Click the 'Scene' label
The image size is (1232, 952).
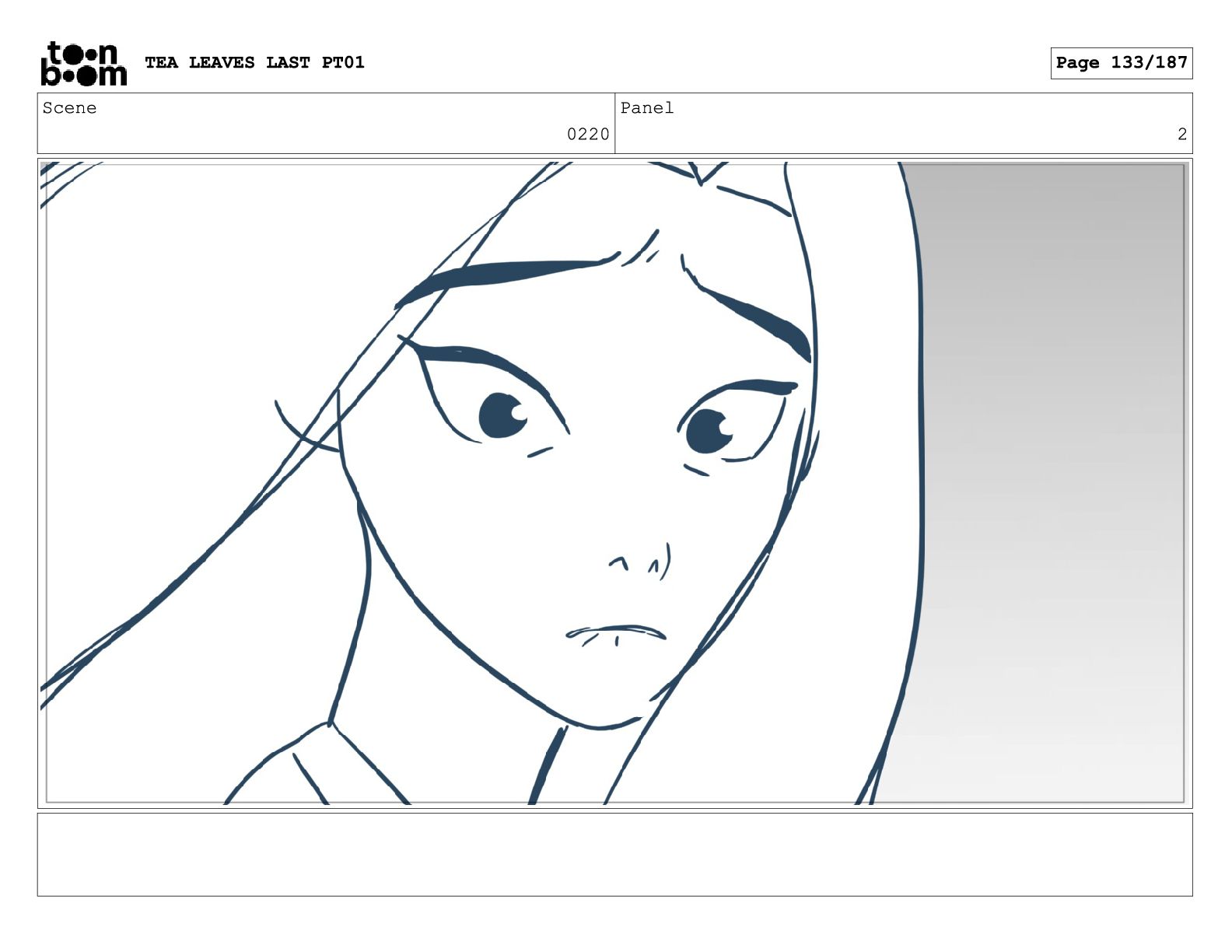pos(69,108)
